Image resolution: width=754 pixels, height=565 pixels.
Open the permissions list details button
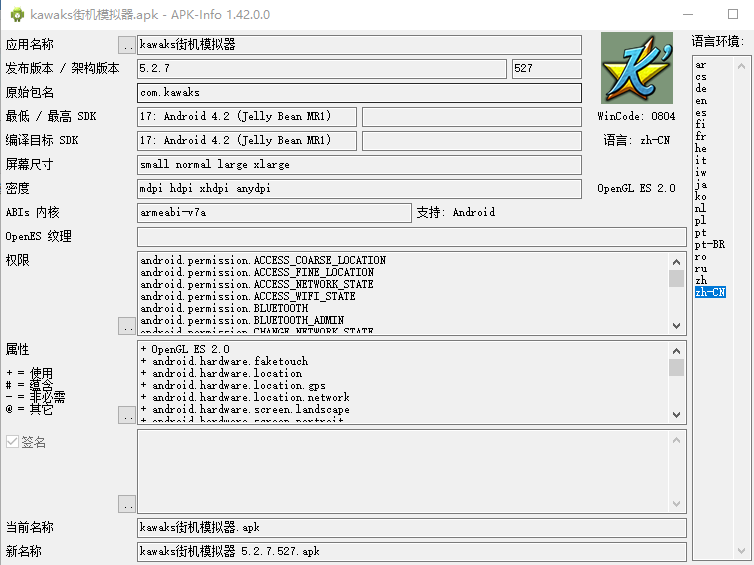[x=126, y=326]
